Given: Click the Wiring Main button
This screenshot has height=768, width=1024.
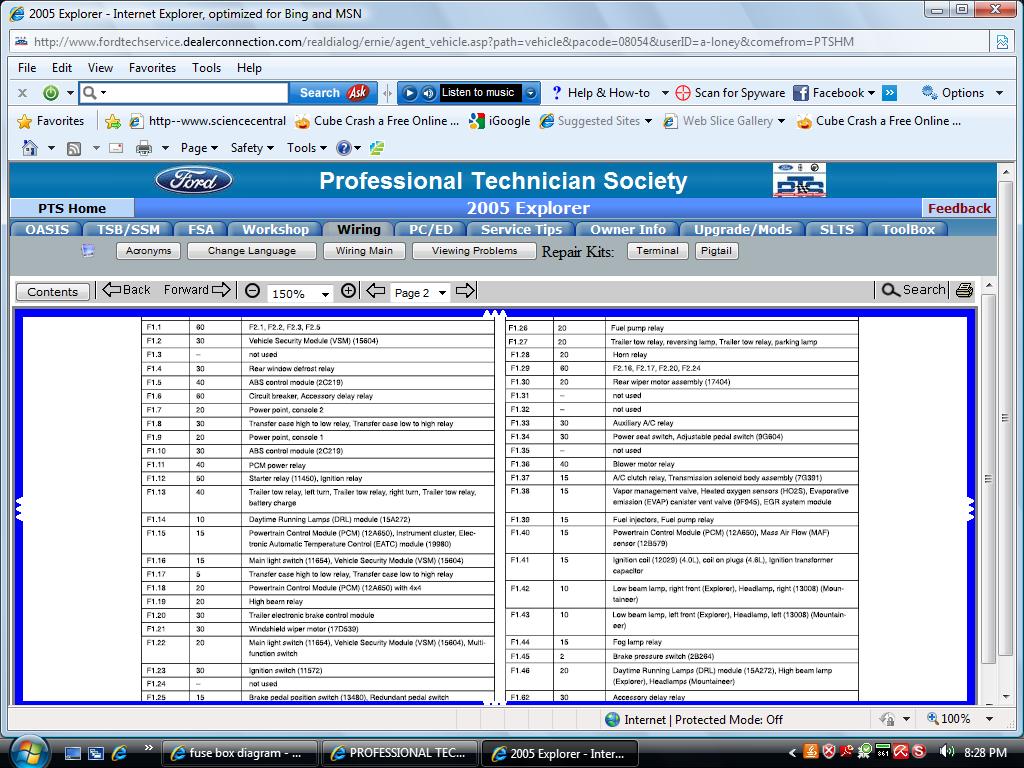Looking at the screenshot, I should (364, 251).
